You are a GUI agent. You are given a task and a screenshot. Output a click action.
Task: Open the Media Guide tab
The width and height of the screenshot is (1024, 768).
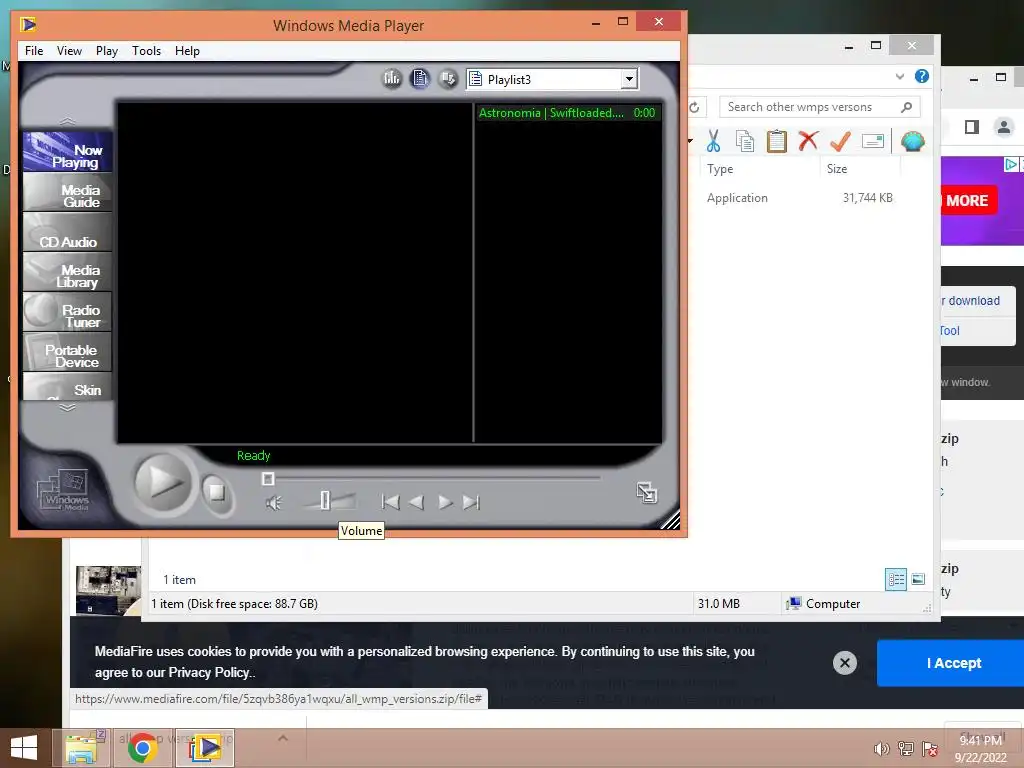point(68,193)
